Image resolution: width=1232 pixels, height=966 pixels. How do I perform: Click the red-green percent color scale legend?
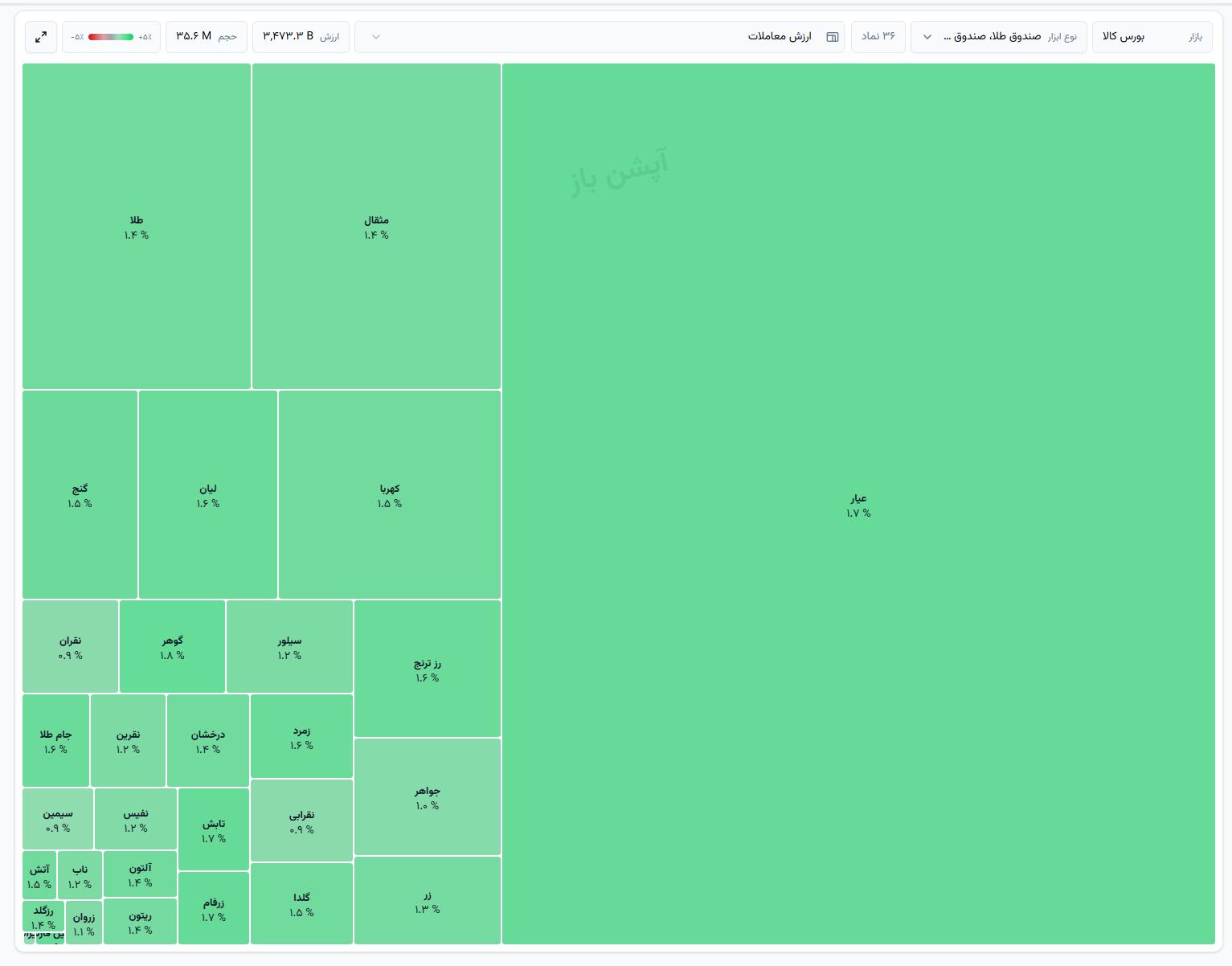pyautogui.click(x=111, y=37)
